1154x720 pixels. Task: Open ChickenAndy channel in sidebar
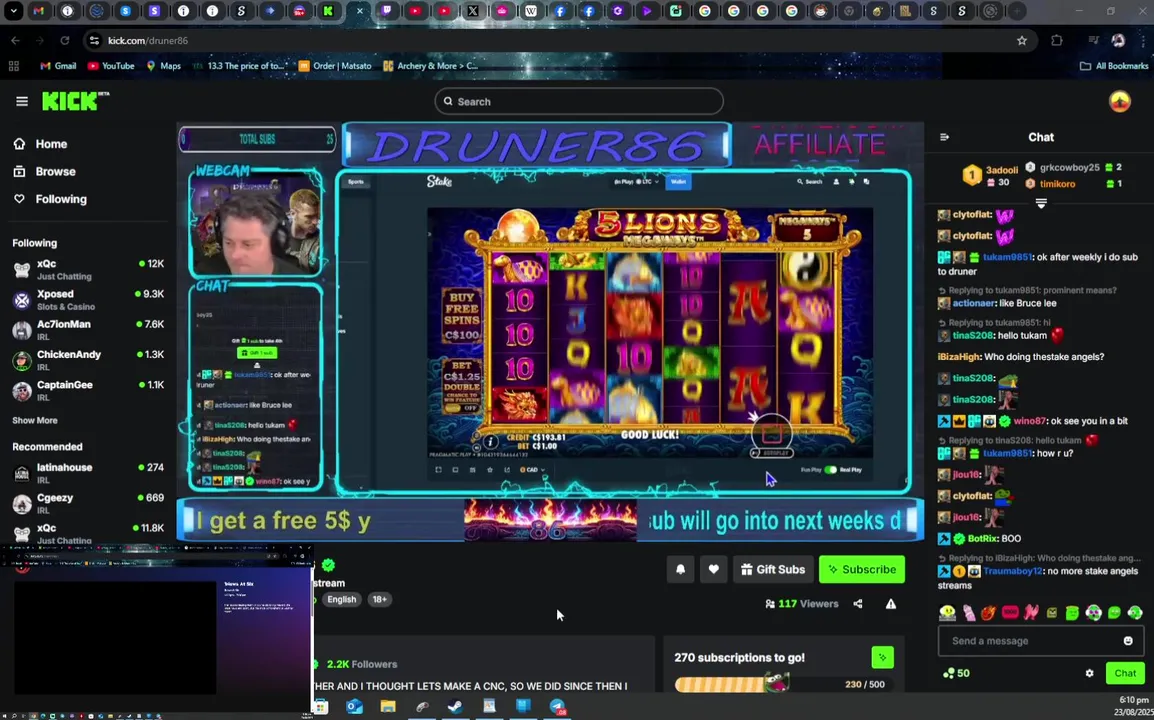(x=88, y=360)
